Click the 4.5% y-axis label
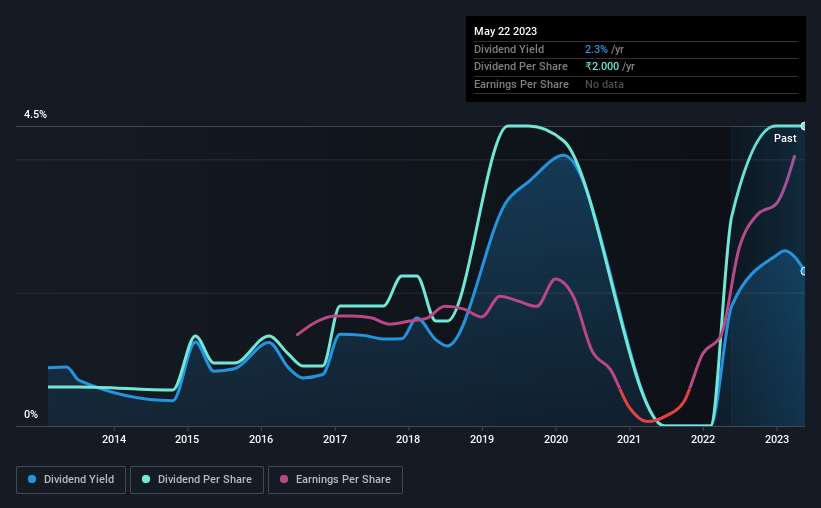 point(35,115)
